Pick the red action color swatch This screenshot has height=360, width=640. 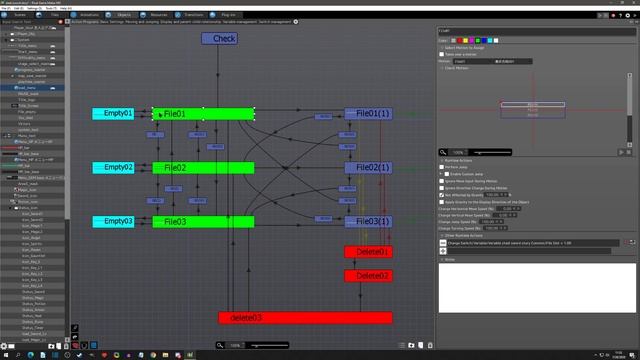coord(459,40)
